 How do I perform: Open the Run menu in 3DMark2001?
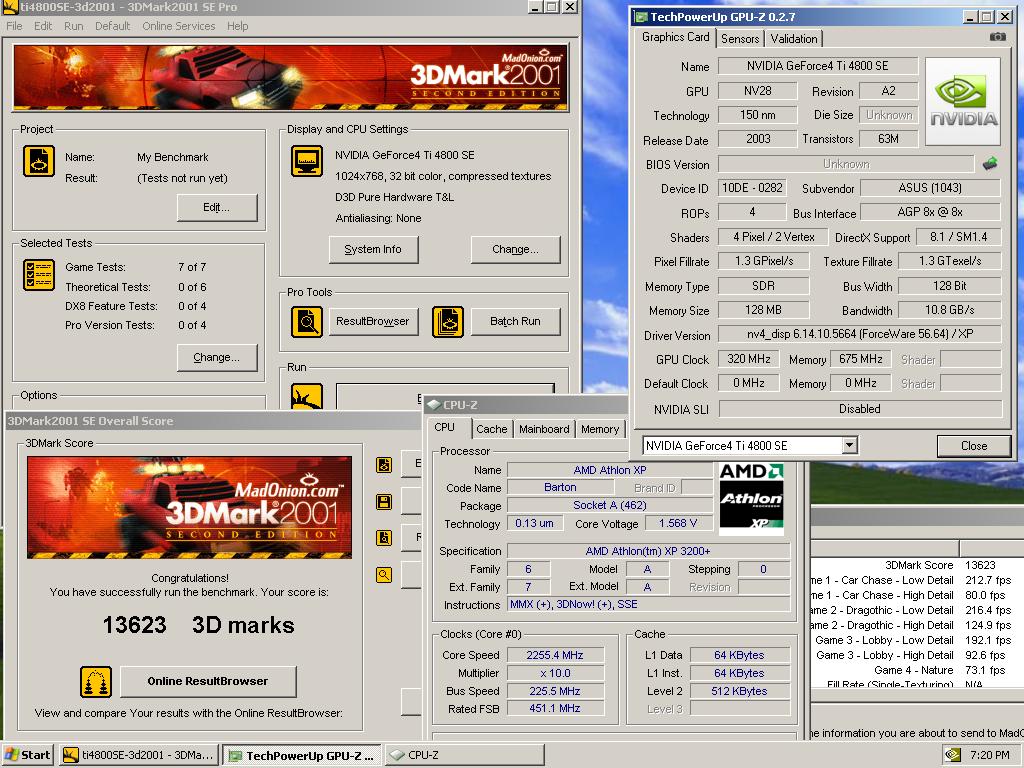(74, 26)
